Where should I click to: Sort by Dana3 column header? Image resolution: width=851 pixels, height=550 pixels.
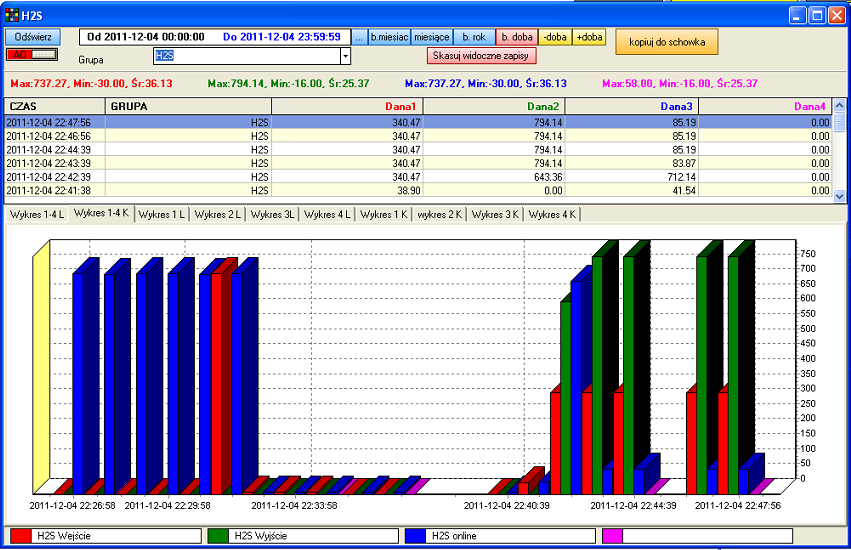632,106
